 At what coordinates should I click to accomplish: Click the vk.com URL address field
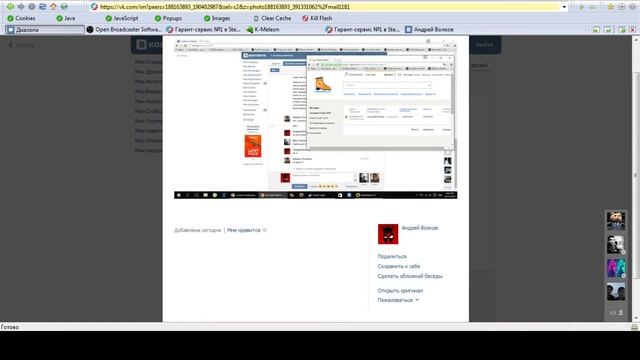click(x=329, y=7)
